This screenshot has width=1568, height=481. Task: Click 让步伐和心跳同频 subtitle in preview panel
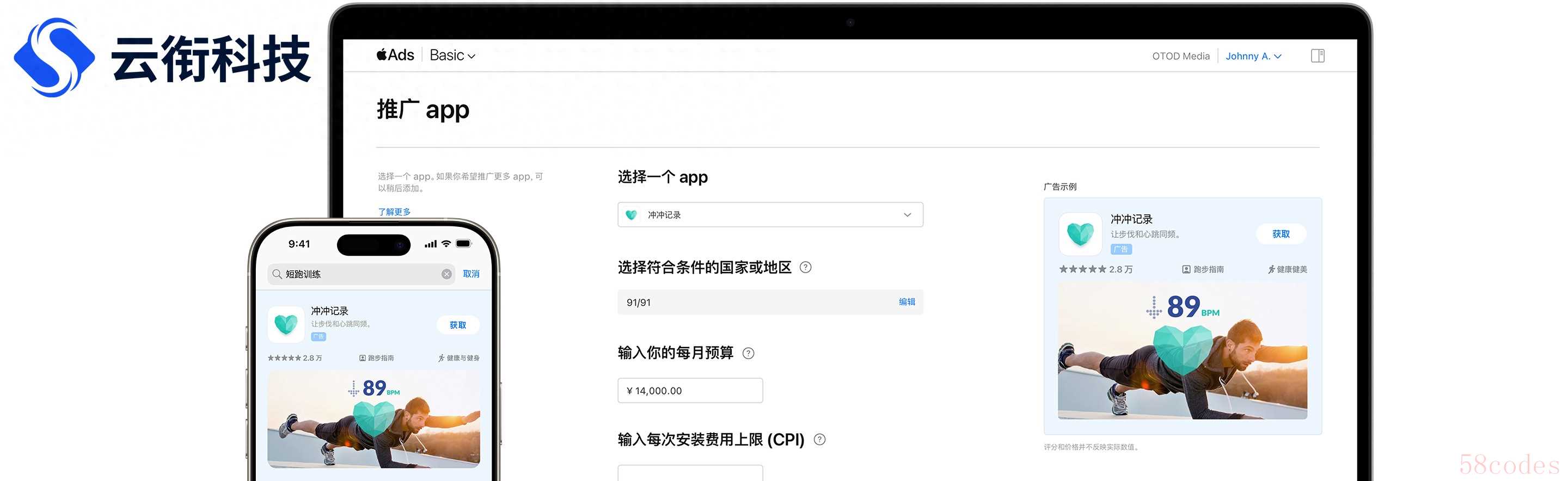coord(1146,234)
